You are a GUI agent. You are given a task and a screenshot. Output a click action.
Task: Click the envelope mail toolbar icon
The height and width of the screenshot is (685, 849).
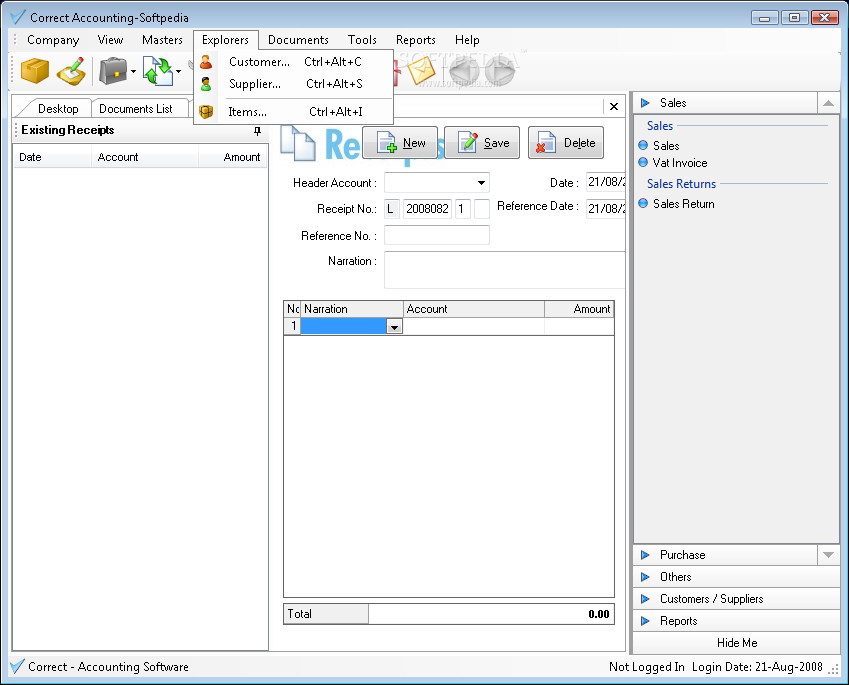click(422, 70)
